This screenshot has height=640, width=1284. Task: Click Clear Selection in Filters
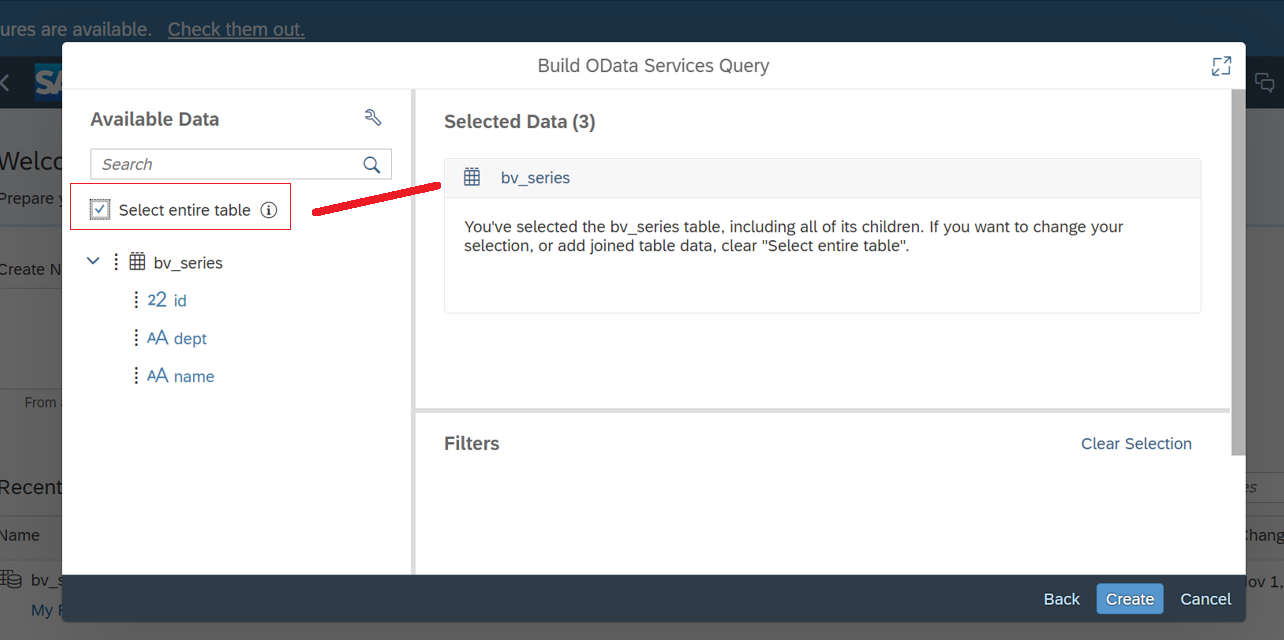[1136, 443]
